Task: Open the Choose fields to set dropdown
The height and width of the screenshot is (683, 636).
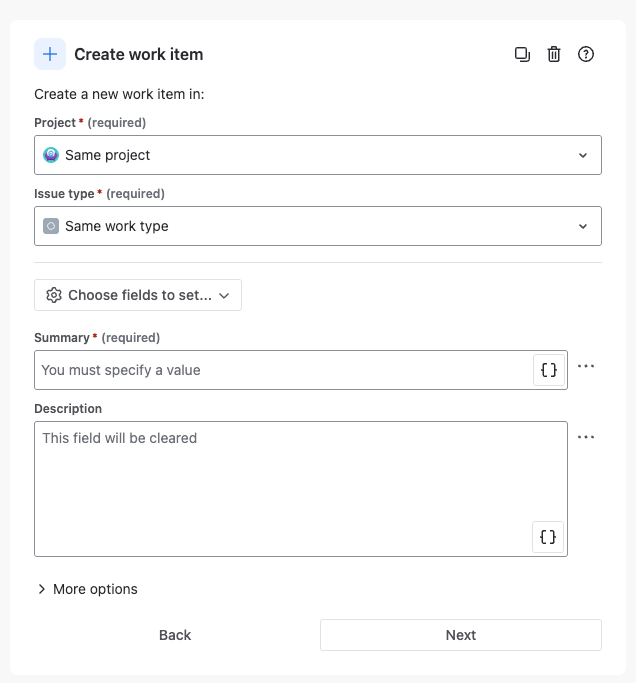Action: (x=138, y=295)
